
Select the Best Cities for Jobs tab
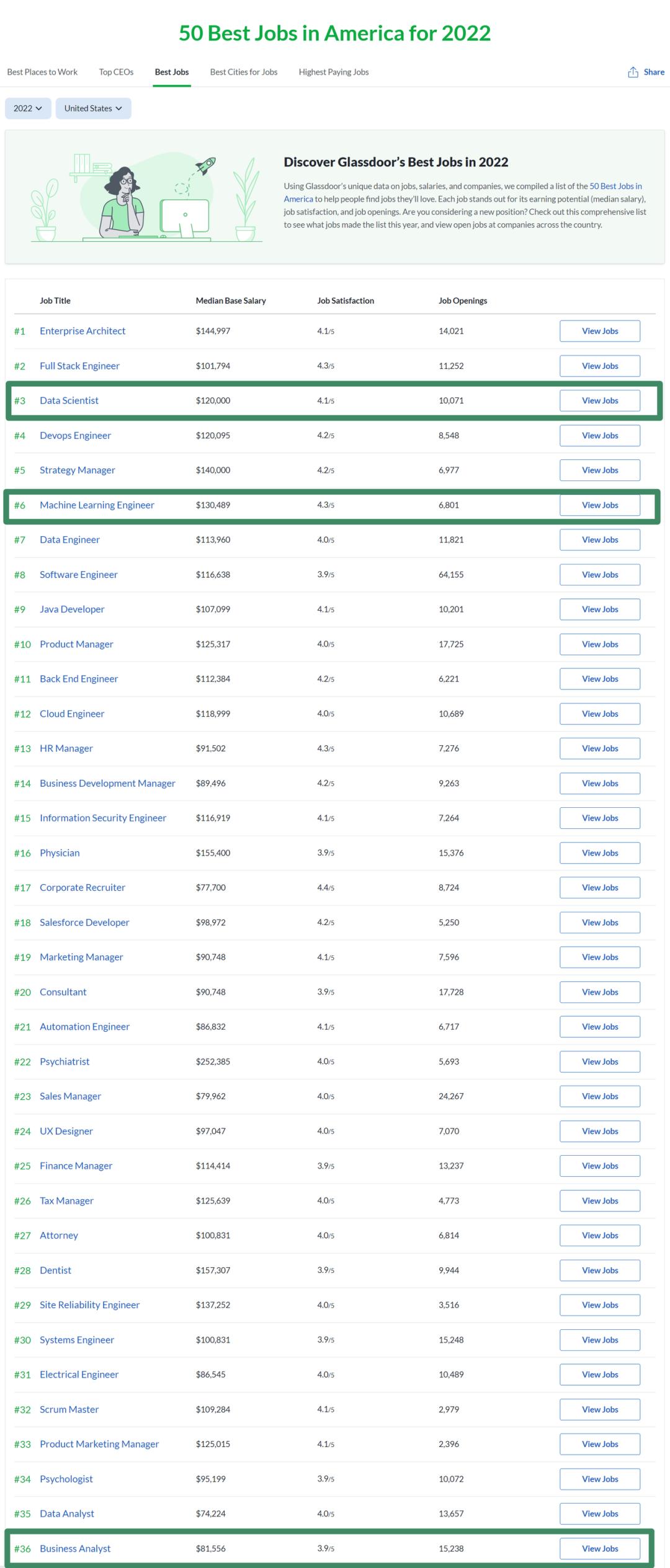click(243, 73)
